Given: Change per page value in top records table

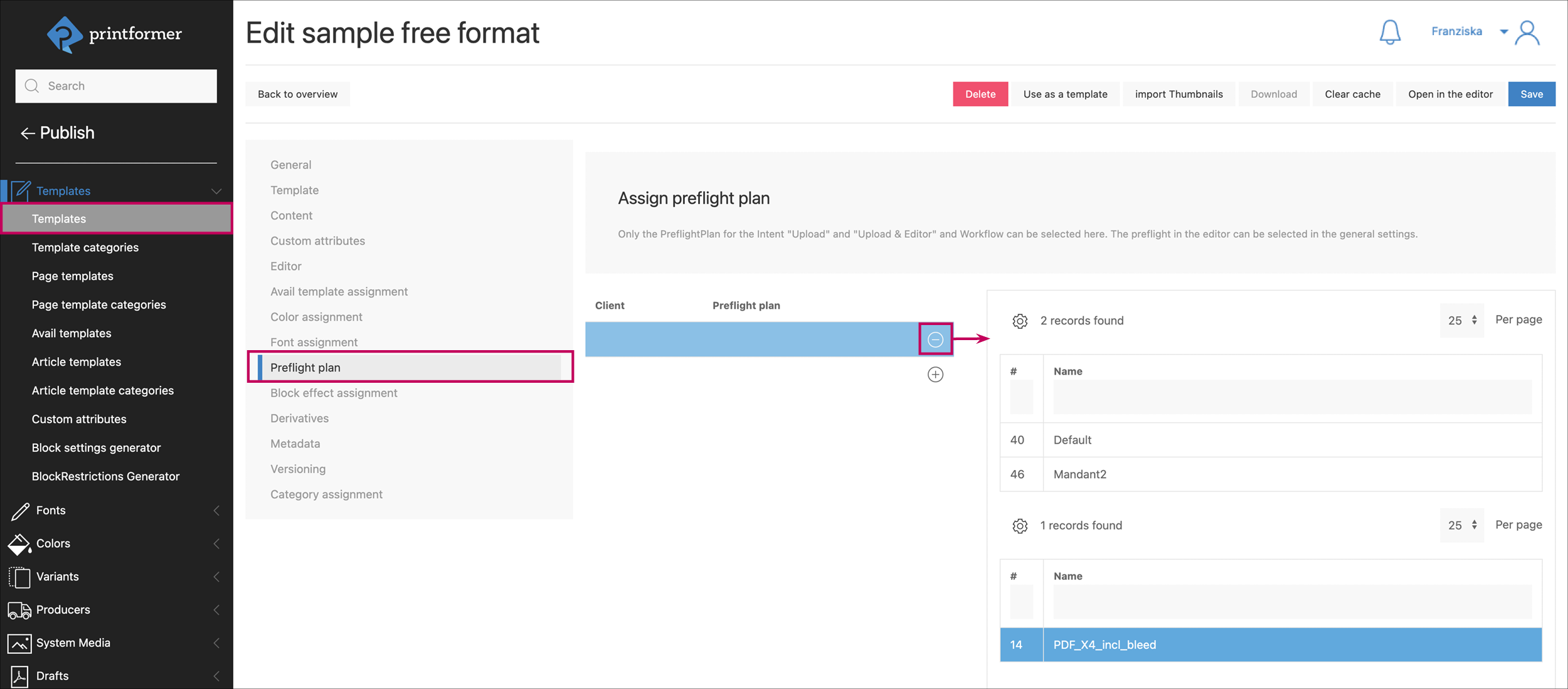Looking at the screenshot, I should click(1461, 321).
